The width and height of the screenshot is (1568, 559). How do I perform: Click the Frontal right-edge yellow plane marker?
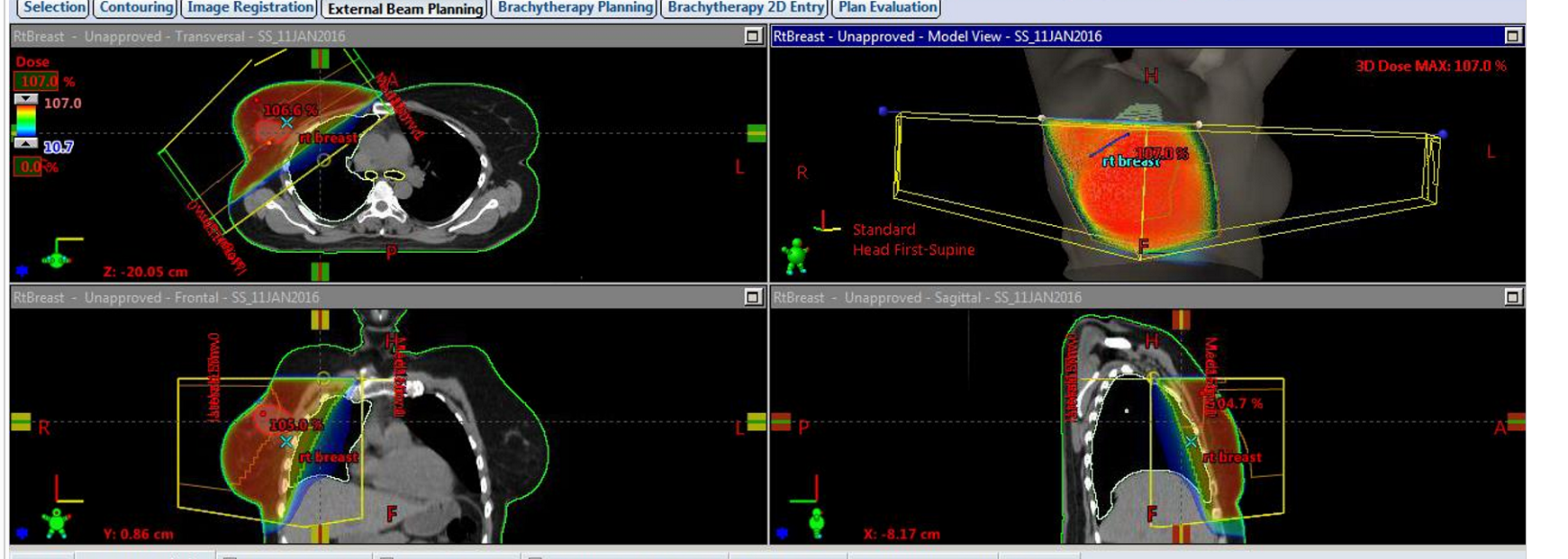coord(757,421)
